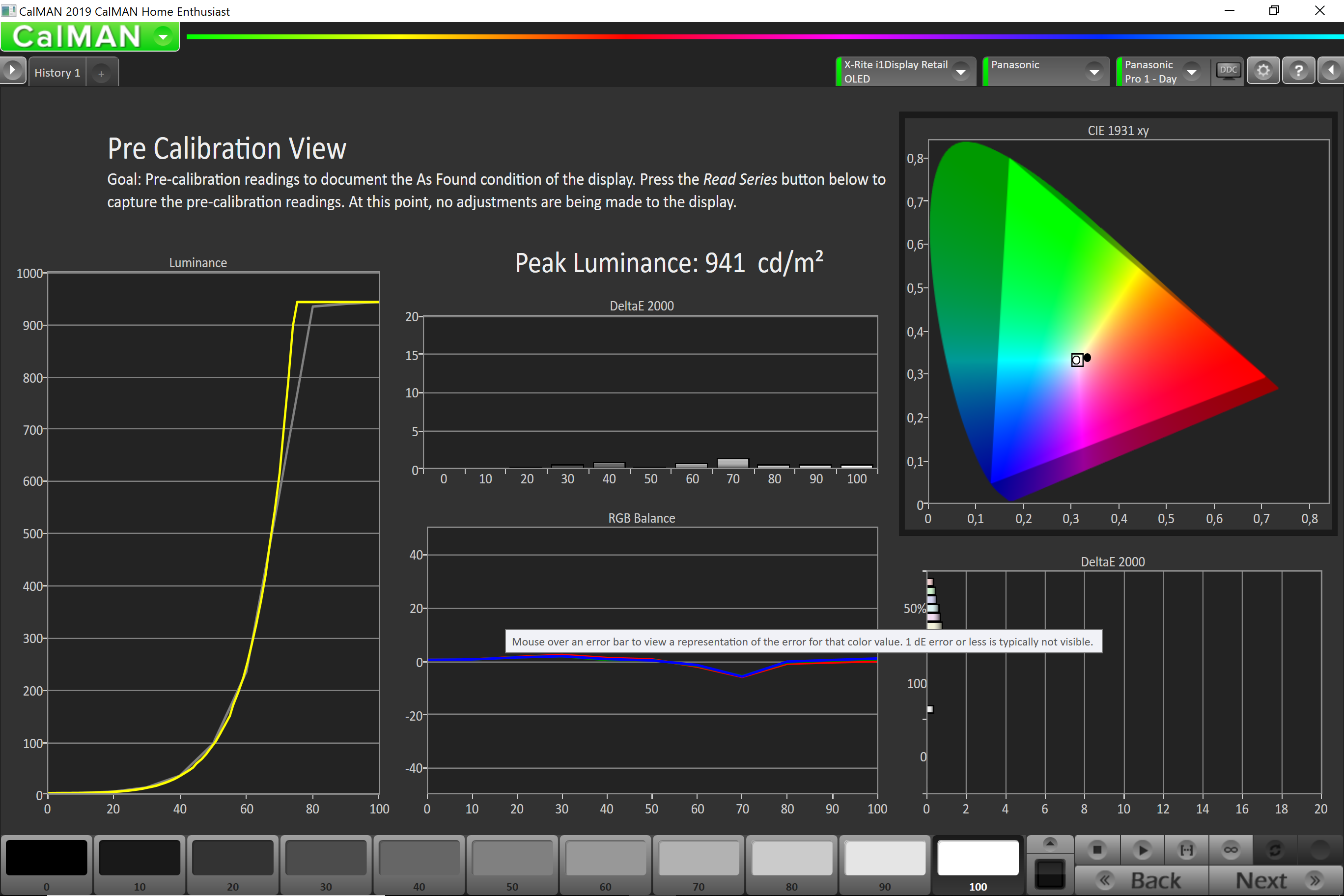The width and height of the screenshot is (1344, 896).
Task: Go to the Next workflow page
Action: pos(1276,880)
